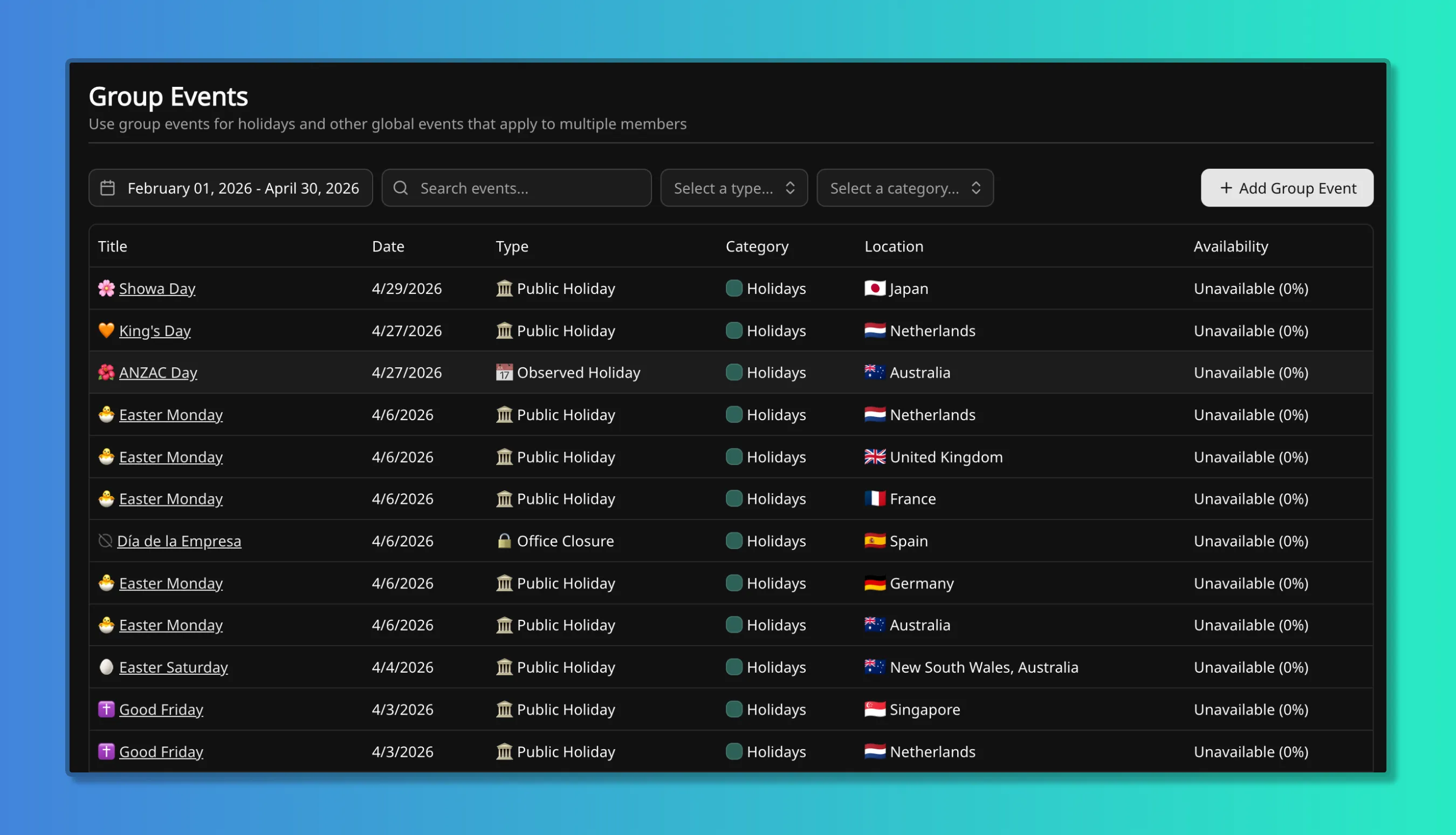Click the New South Wales, Australia text
Image resolution: width=1456 pixels, height=835 pixels.
coord(984,667)
